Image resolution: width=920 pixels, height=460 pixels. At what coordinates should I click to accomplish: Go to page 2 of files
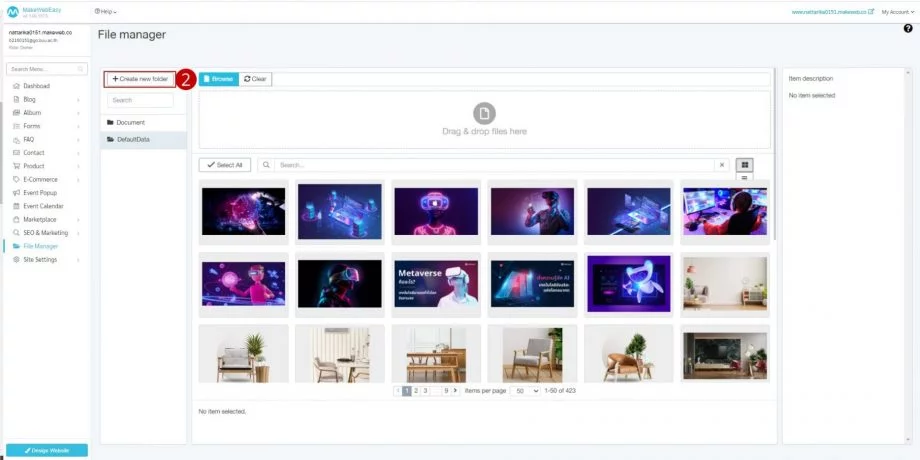[415, 391]
